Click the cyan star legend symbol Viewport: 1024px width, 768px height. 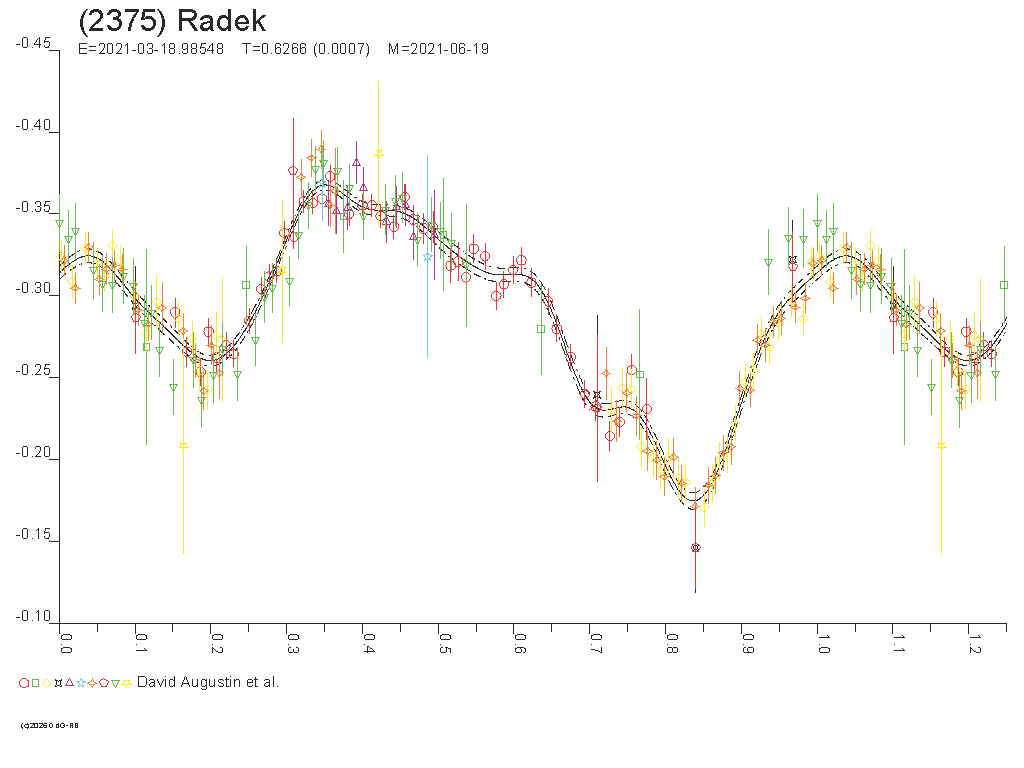tap(81, 683)
